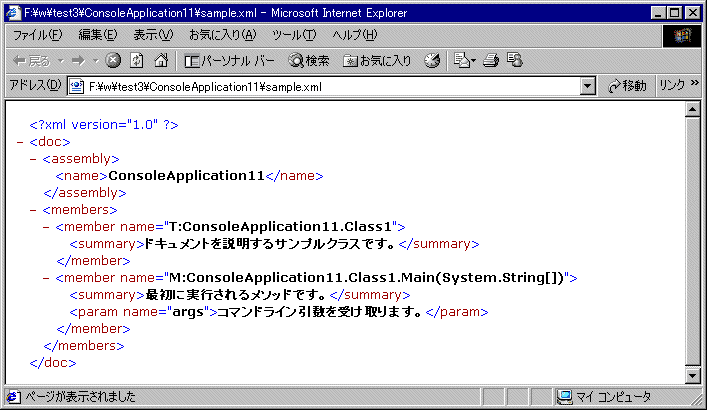Image resolution: width=707 pixels, height=410 pixels.
Task: Collapse the doc element node
Action: coord(20,142)
